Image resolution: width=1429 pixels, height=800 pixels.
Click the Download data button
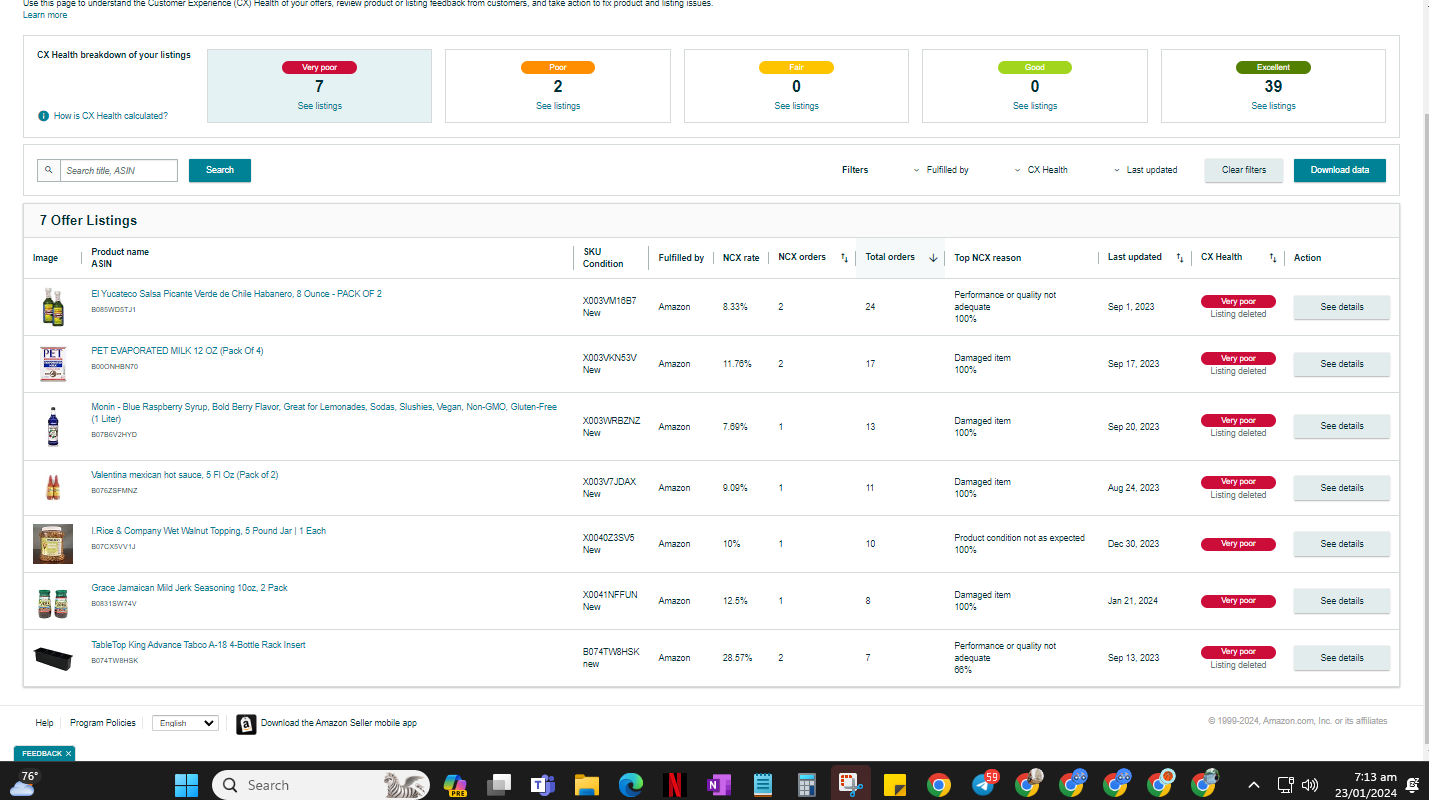pyautogui.click(x=1340, y=170)
